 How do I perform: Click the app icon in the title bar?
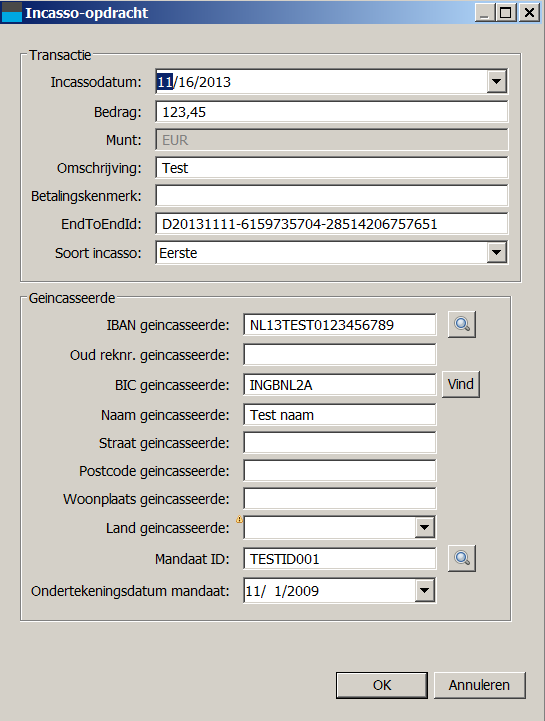click(x=11, y=12)
